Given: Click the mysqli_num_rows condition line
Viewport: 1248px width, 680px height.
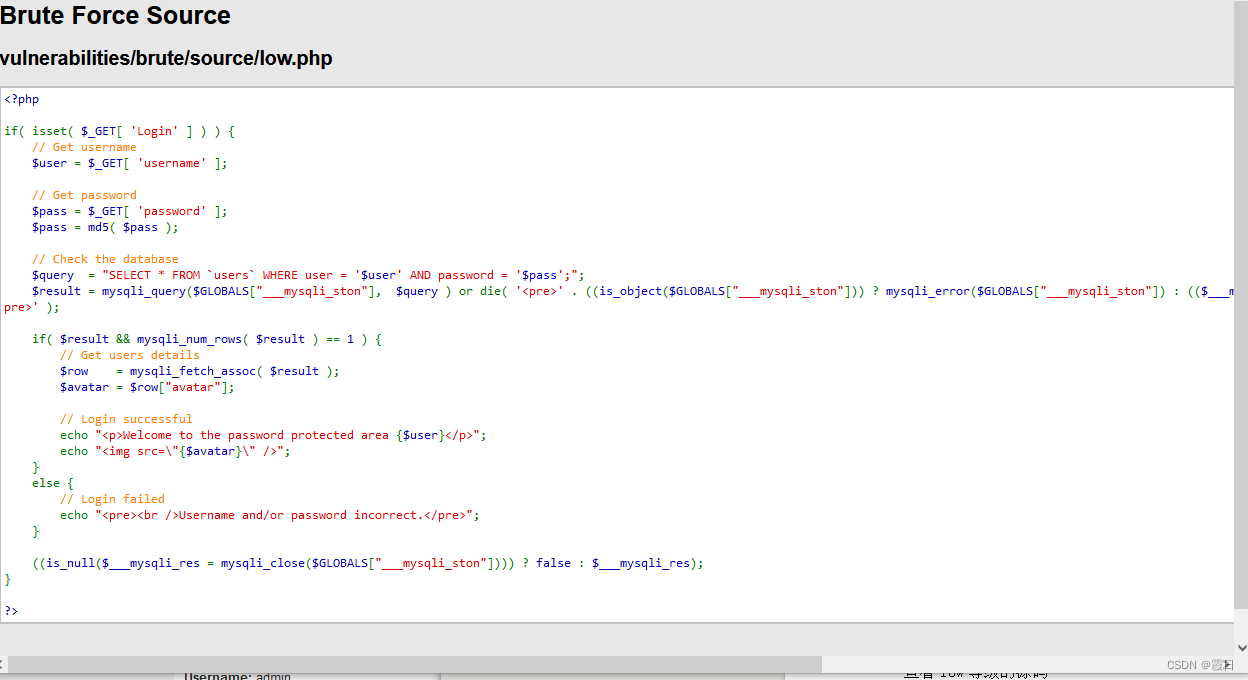Looking at the screenshot, I should point(207,339).
